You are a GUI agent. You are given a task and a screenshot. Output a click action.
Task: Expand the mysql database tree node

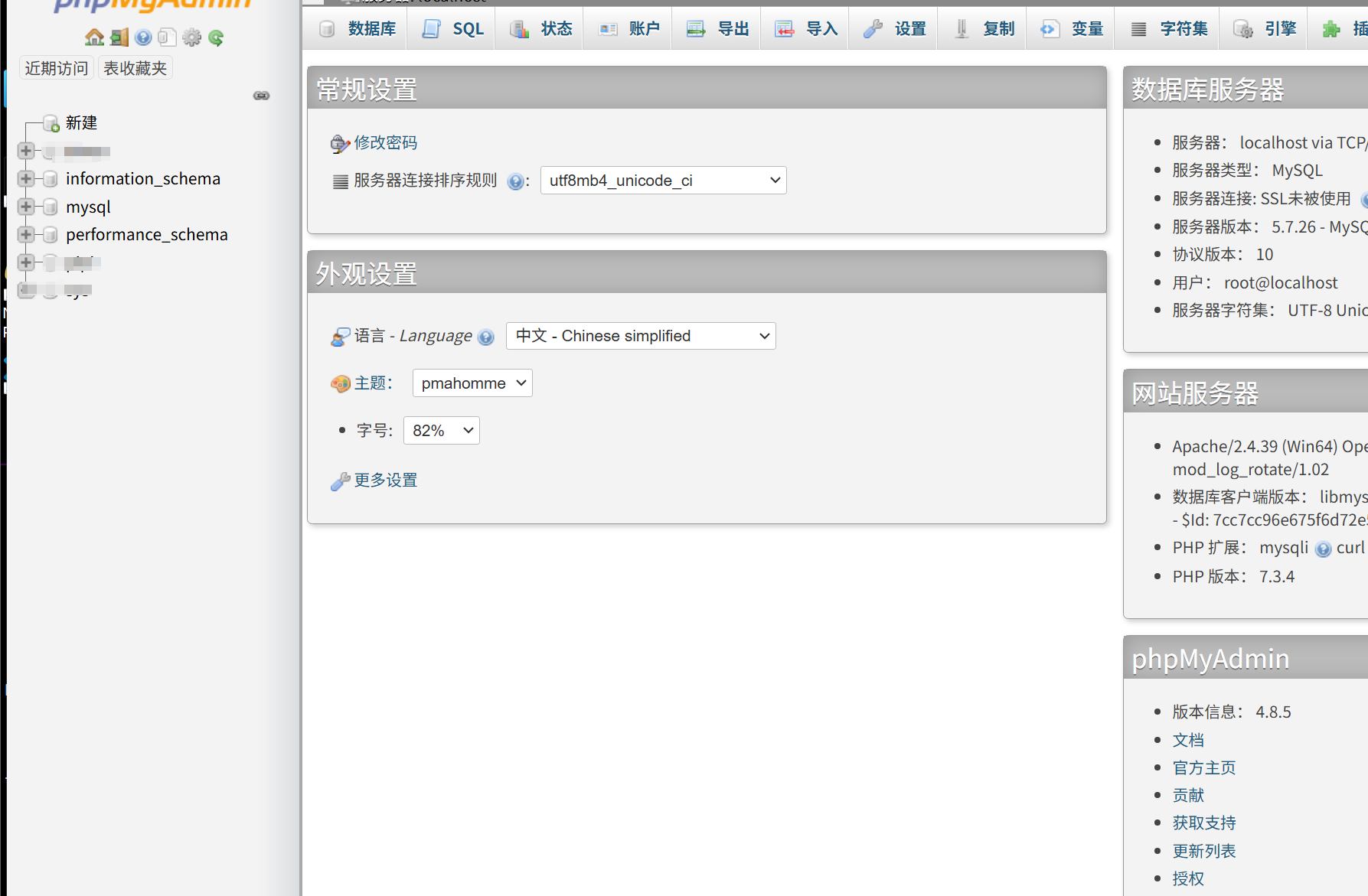pos(26,207)
